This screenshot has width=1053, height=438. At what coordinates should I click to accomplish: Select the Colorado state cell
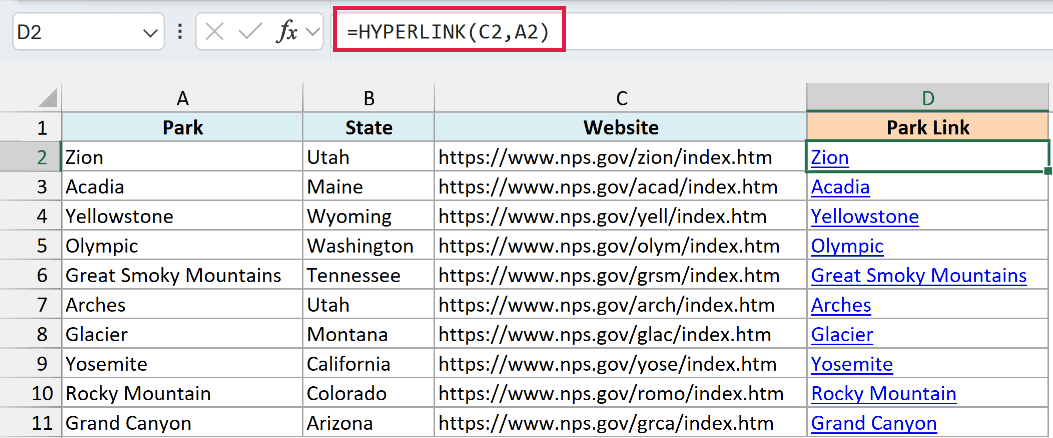click(369, 393)
